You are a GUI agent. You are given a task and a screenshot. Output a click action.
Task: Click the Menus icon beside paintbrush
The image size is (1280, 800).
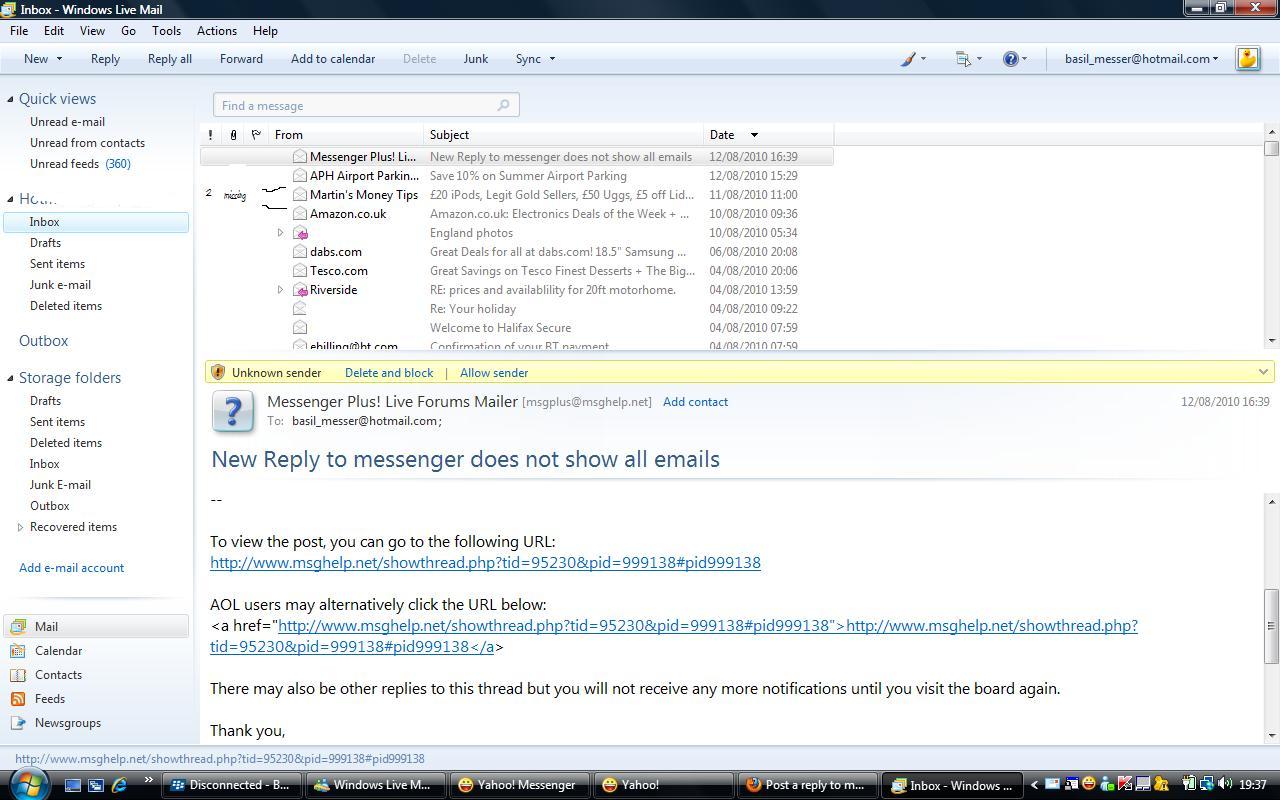963,59
